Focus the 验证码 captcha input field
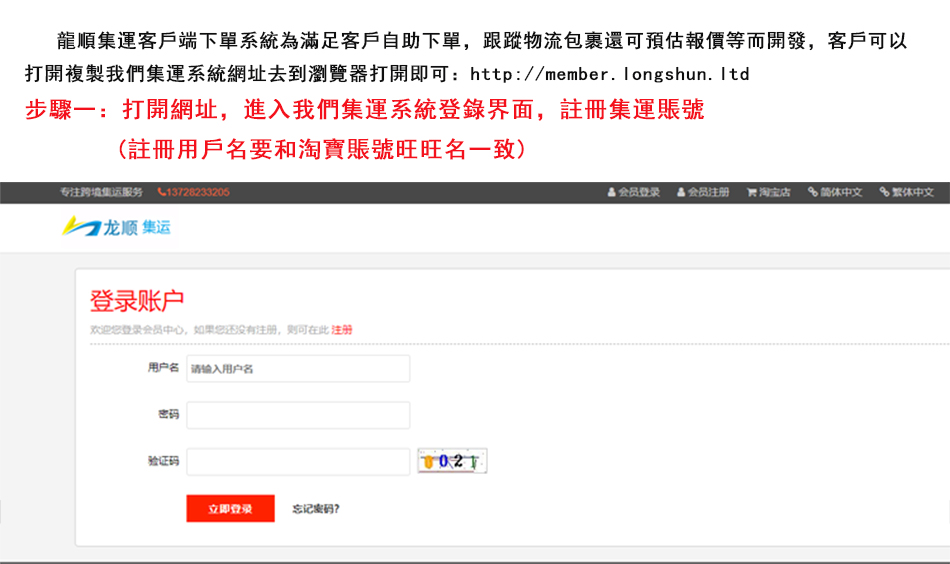Viewport: 950px width, 564px height. point(298,462)
